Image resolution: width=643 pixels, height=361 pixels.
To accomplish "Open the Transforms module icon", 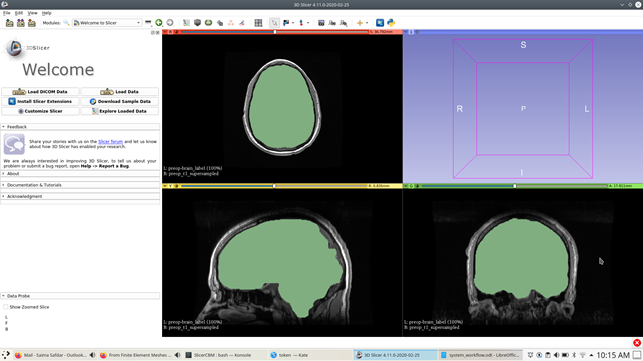I will click(220, 23).
